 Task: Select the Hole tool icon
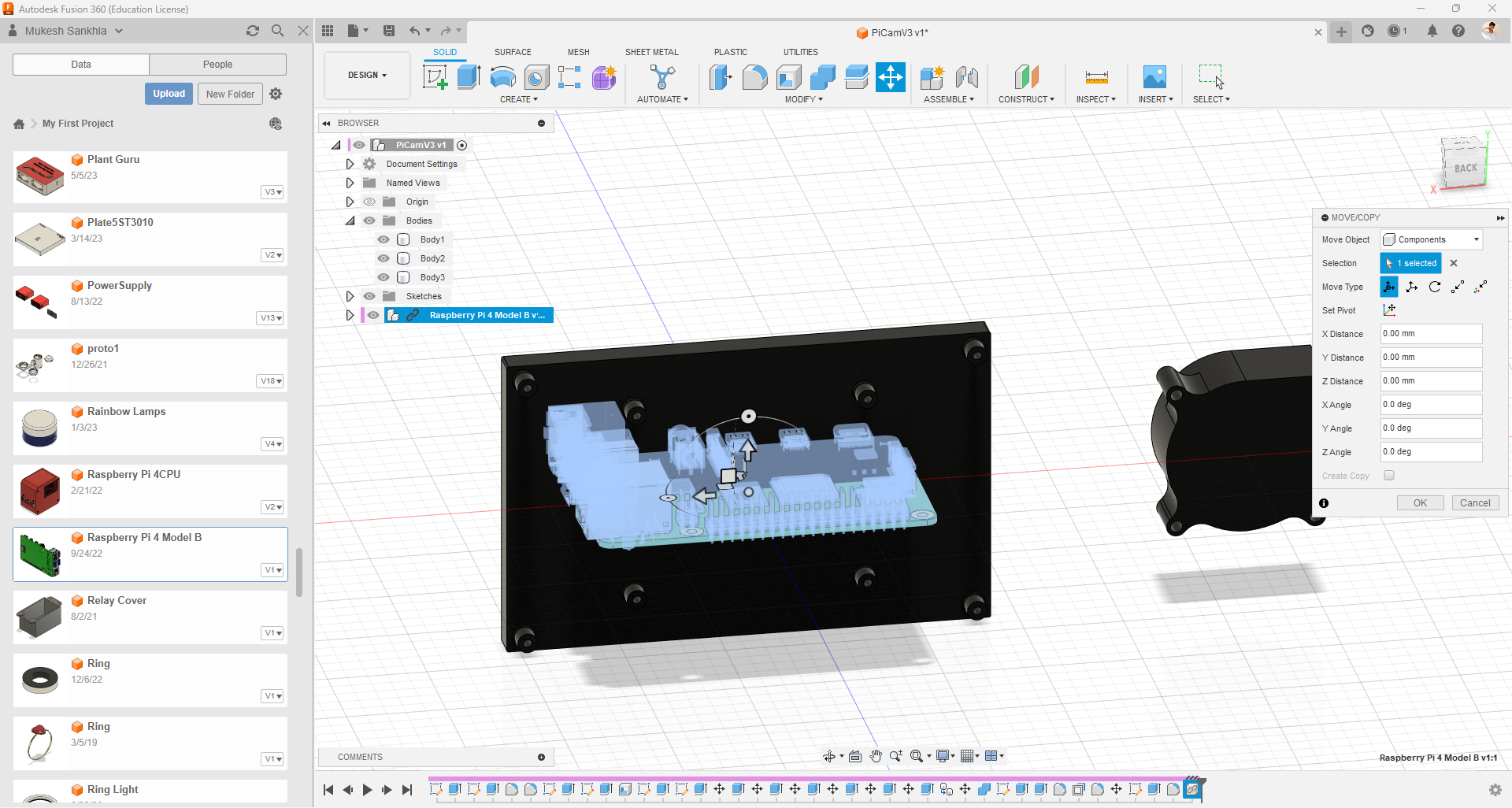(x=536, y=77)
